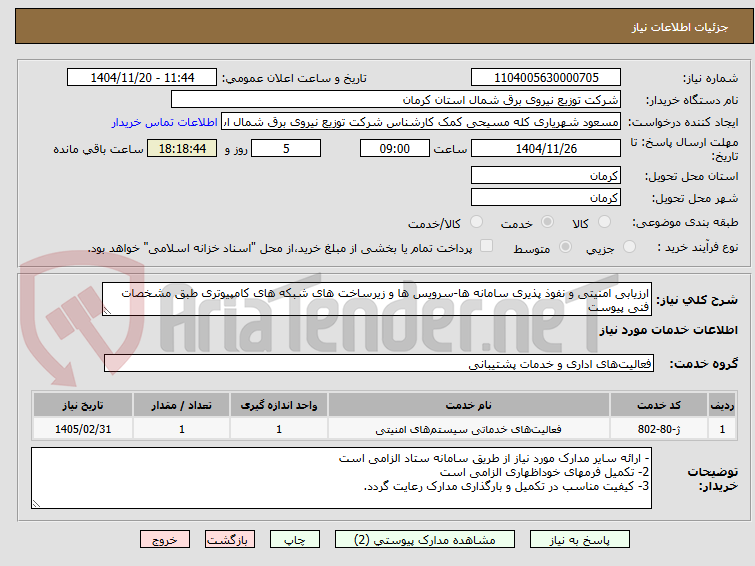Click the request creator name field
Image resolution: width=755 pixels, height=566 pixels.
click(x=420, y=122)
